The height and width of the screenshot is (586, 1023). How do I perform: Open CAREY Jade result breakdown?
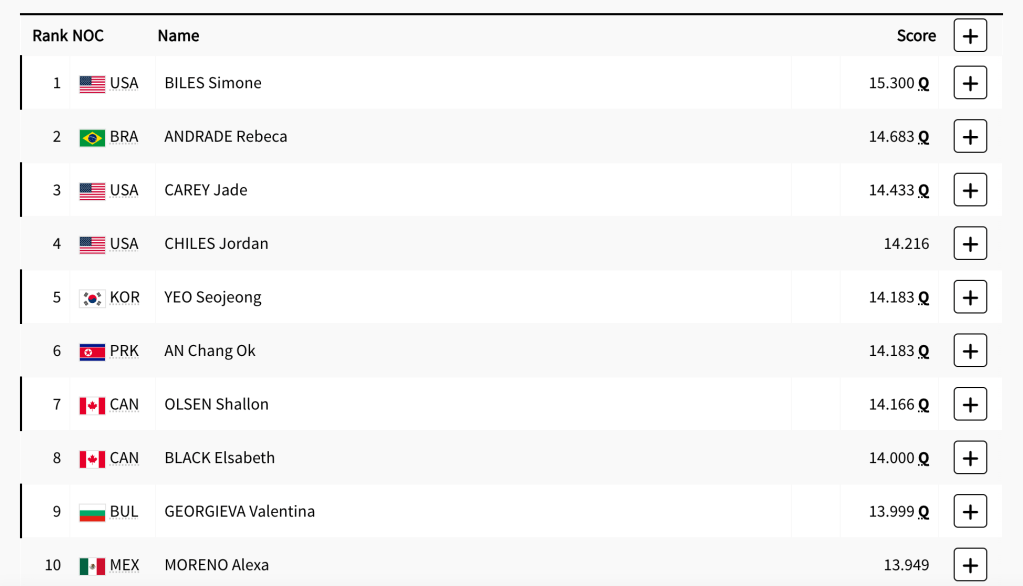coord(970,190)
